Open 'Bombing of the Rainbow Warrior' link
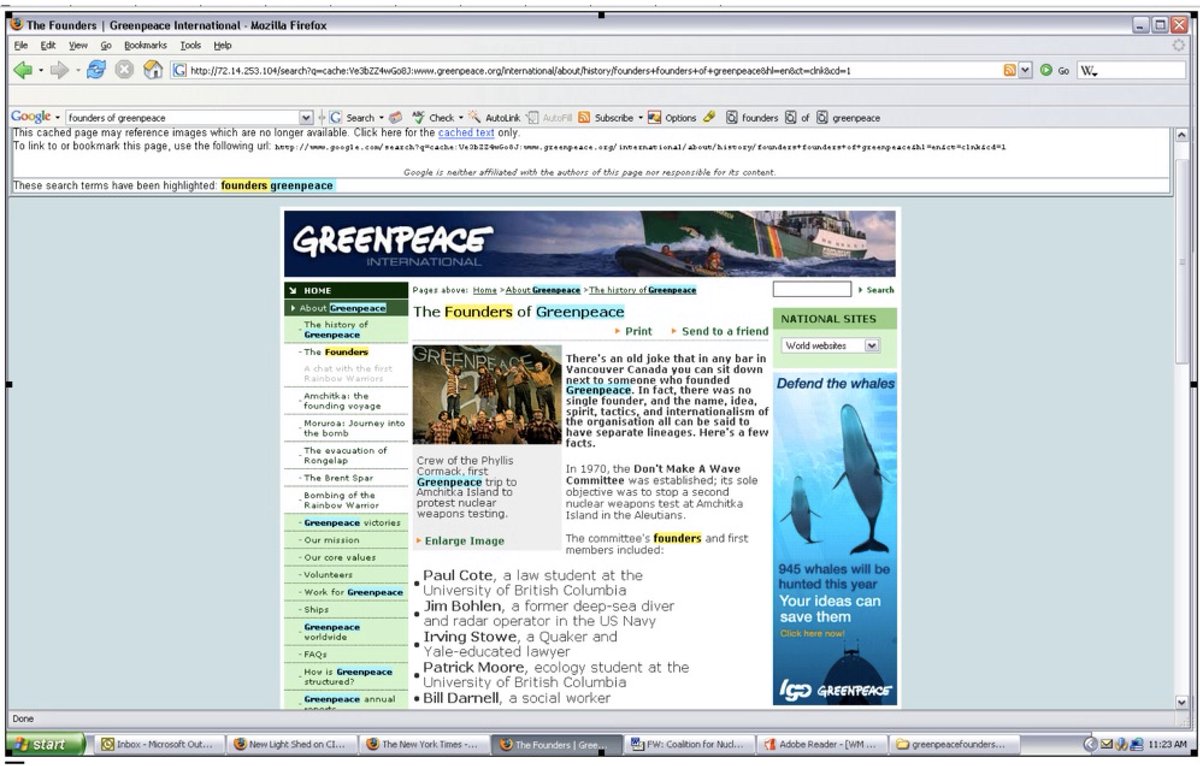Screen dimensions: 1200x766 tap(340, 500)
